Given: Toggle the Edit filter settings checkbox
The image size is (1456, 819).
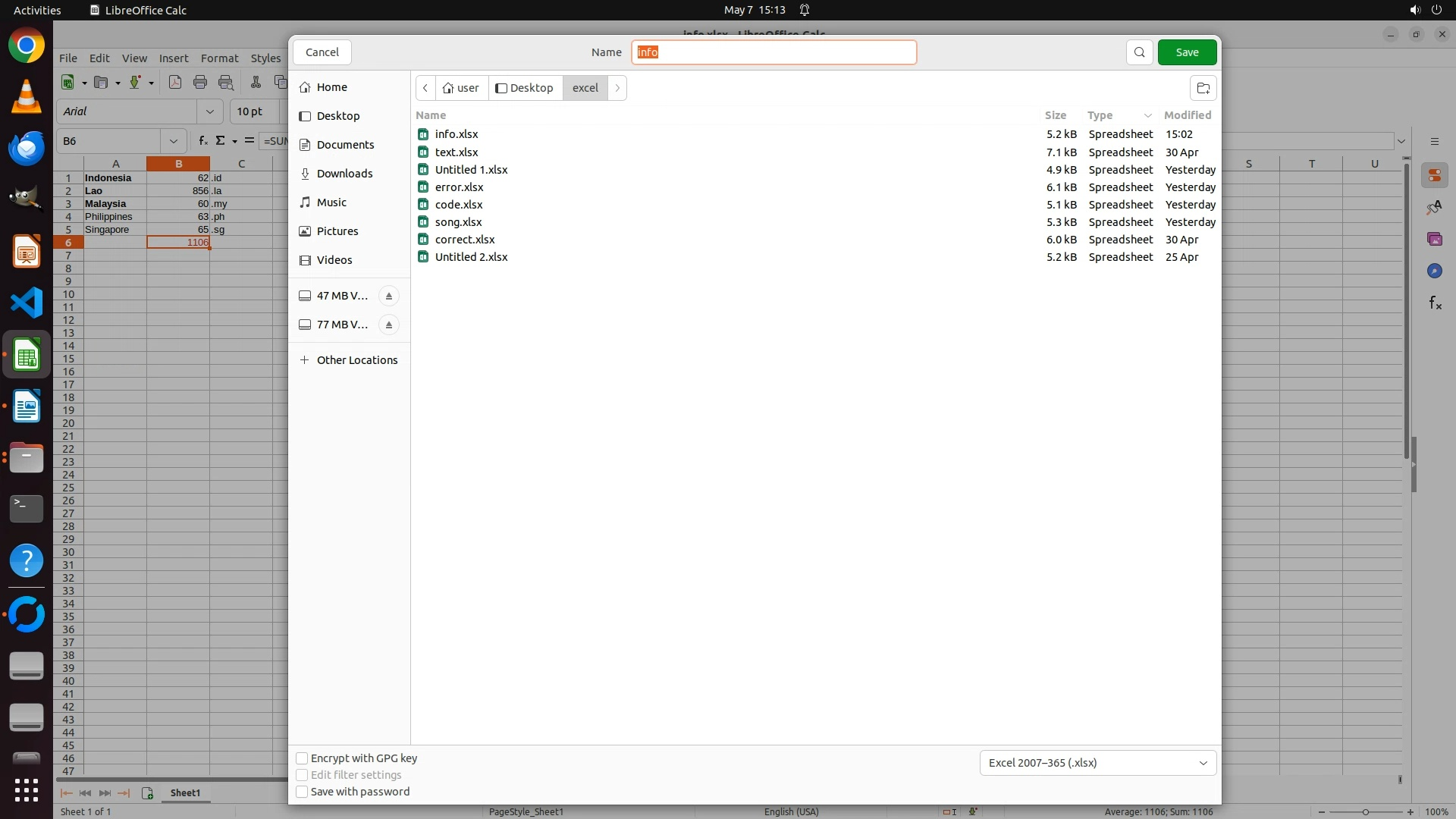Looking at the screenshot, I should (302, 775).
